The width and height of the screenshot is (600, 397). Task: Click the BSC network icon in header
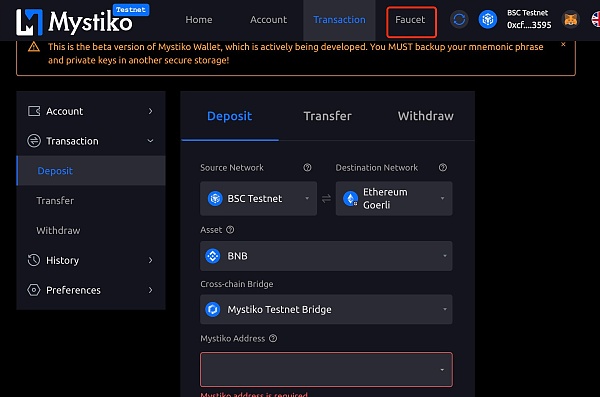coord(488,19)
